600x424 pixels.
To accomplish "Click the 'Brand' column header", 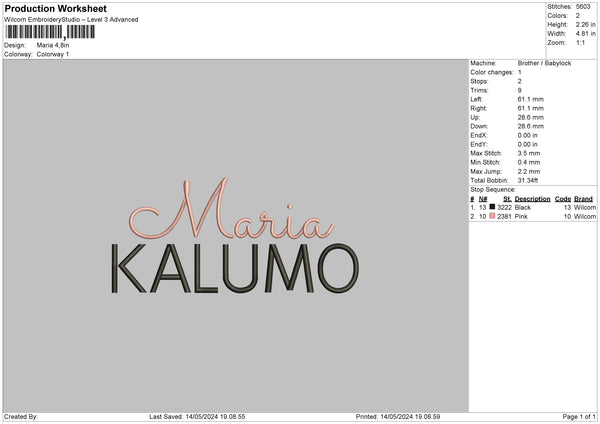I will click(583, 199).
